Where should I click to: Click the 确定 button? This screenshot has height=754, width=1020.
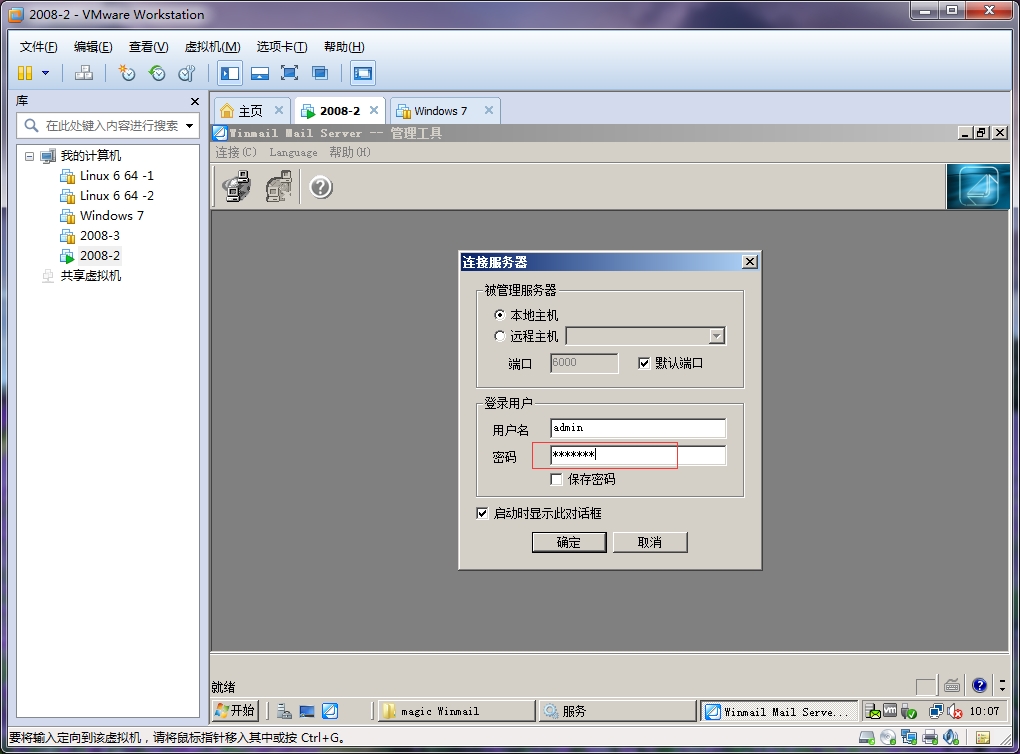569,543
